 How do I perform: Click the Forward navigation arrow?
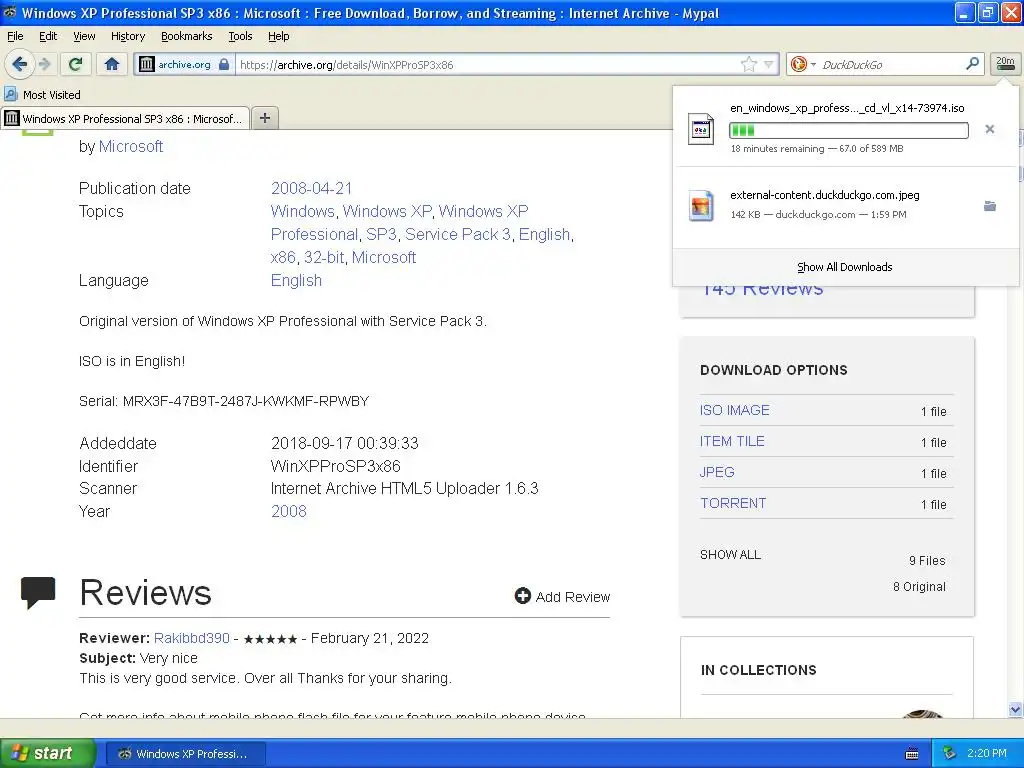[x=45, y=64]
